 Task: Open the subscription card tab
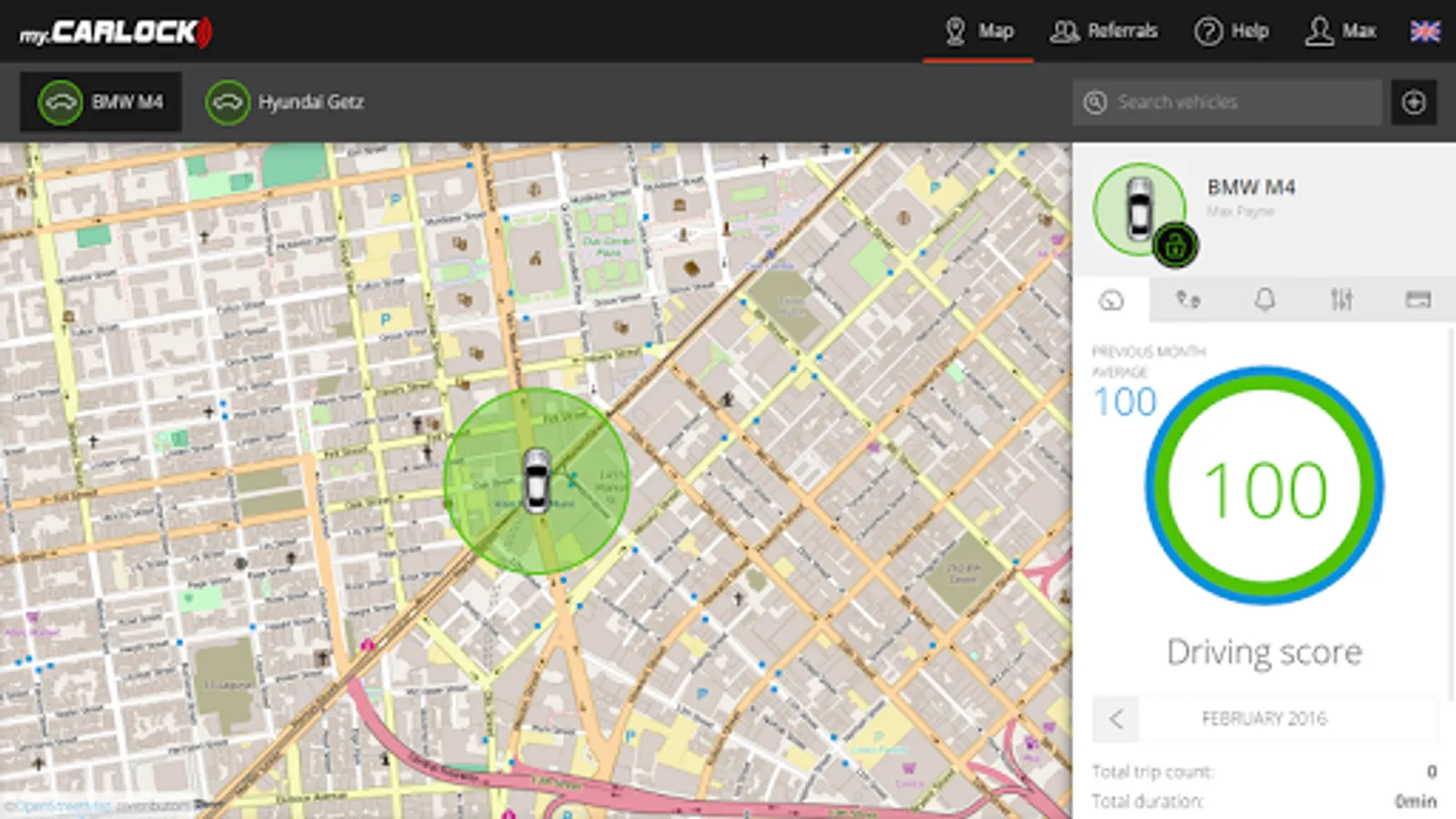click(1418, 299)
